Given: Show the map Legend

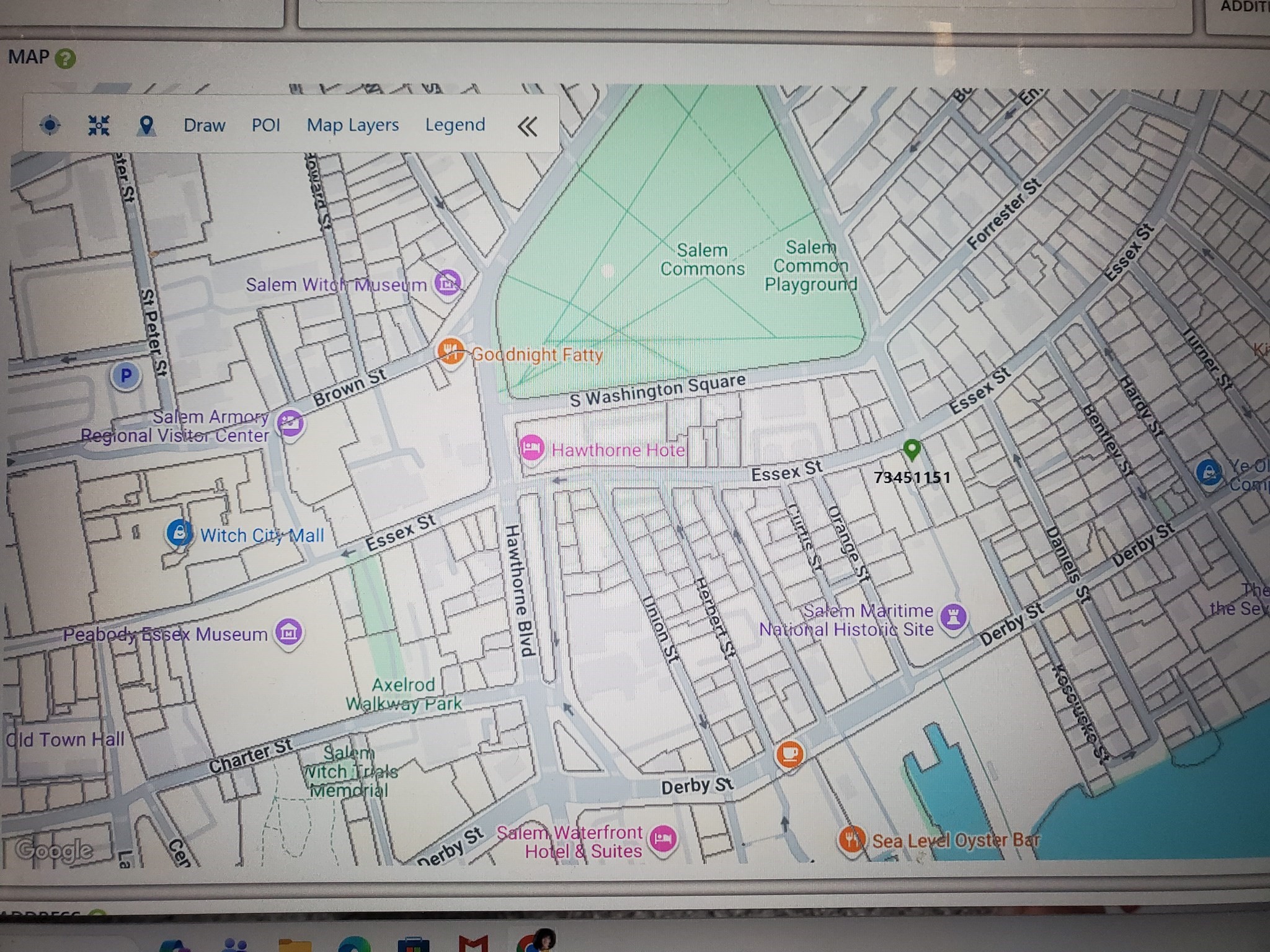Looking at the screenshot, I should coord(455,125).
